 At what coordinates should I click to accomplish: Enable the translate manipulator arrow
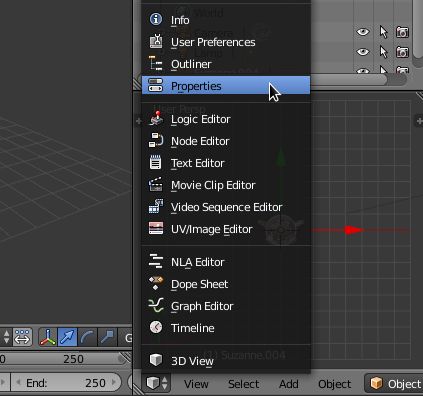(67, 337)
